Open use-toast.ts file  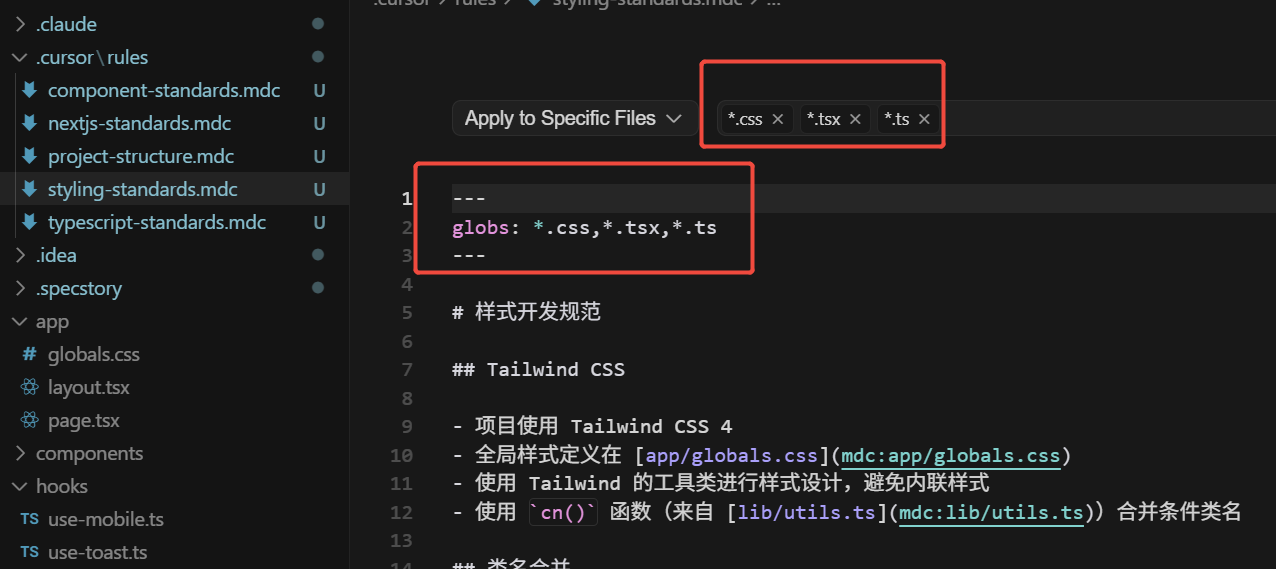[97, 552]
